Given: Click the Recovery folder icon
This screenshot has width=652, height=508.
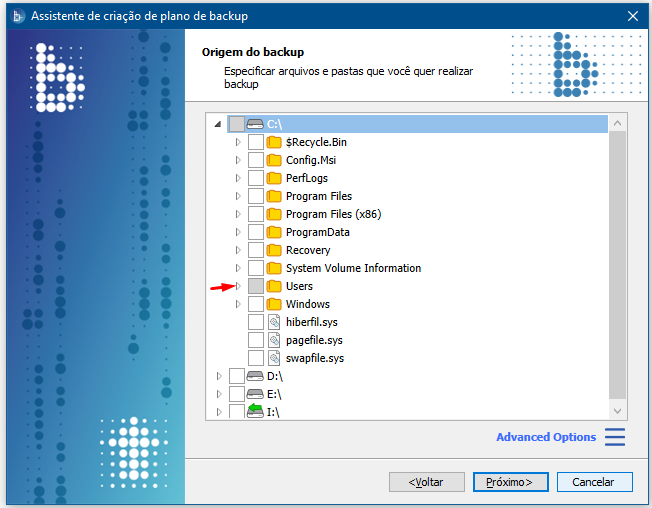Looking at the screenshot, I should pyautogui.click(x=274, y=250).
